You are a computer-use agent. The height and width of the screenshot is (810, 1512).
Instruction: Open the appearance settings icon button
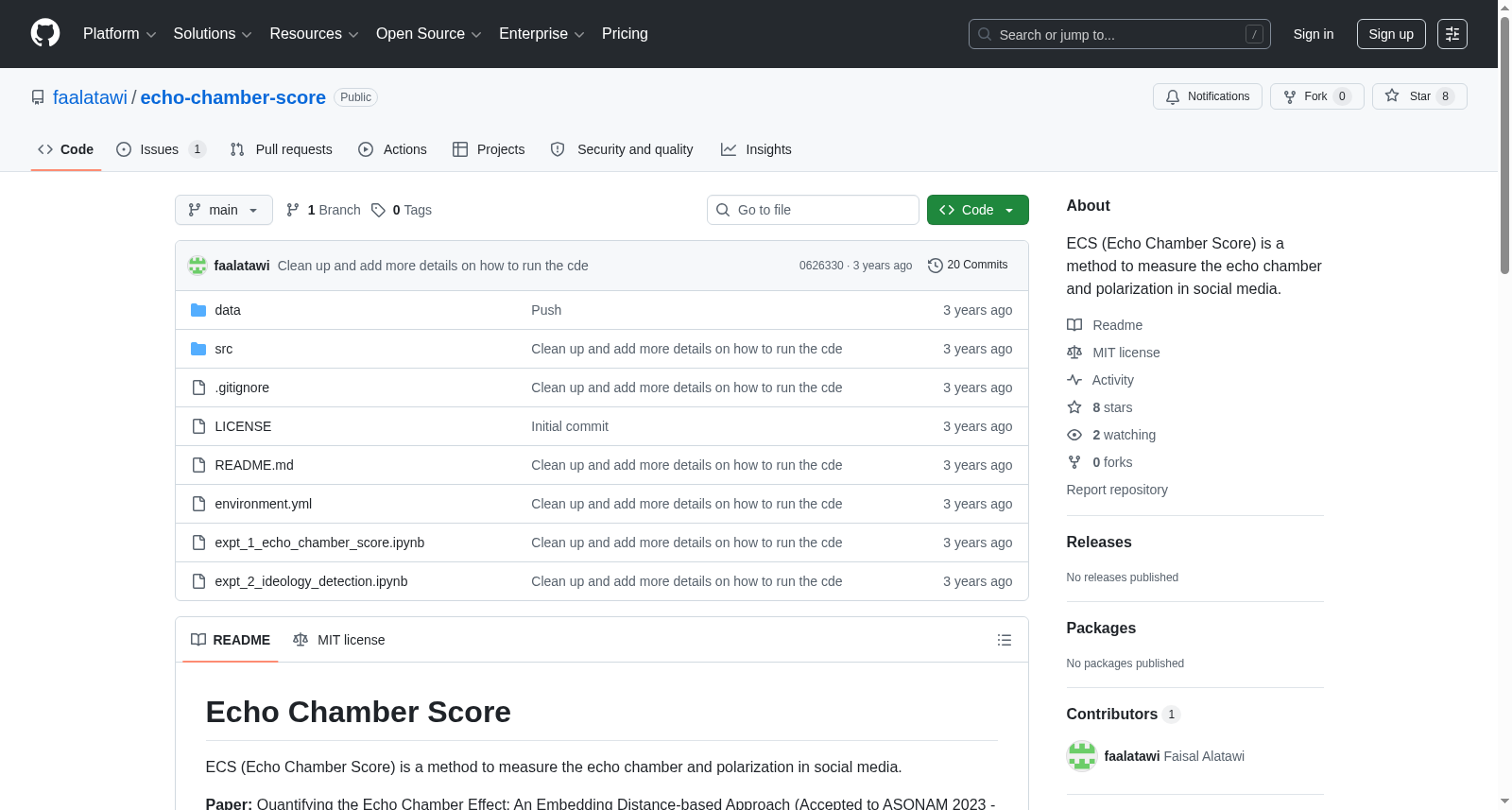(1452, 34)
